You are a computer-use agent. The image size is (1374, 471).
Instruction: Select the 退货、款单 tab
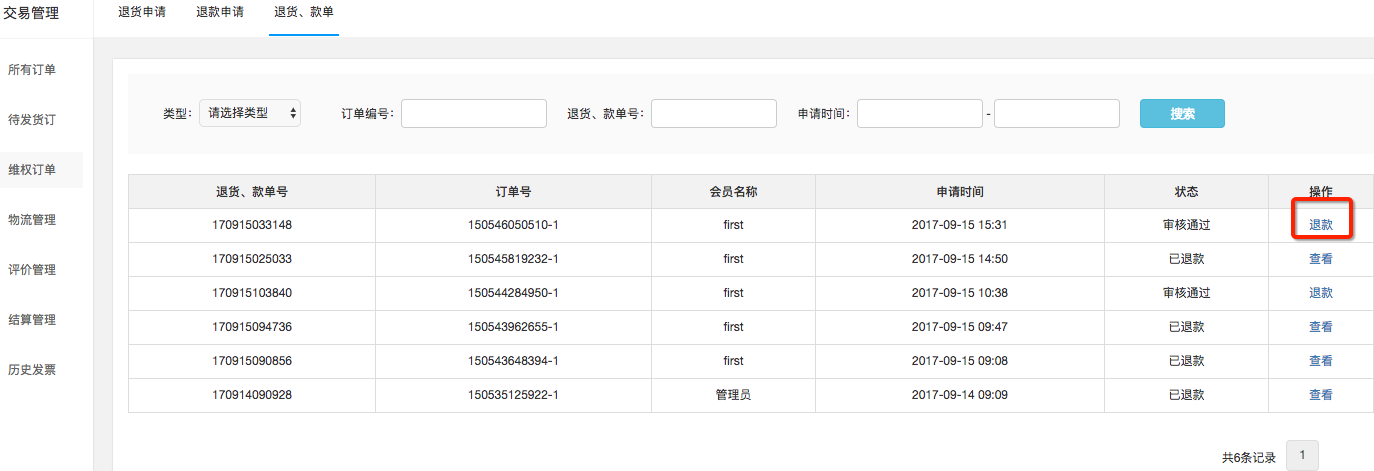(x=304, y=15)
